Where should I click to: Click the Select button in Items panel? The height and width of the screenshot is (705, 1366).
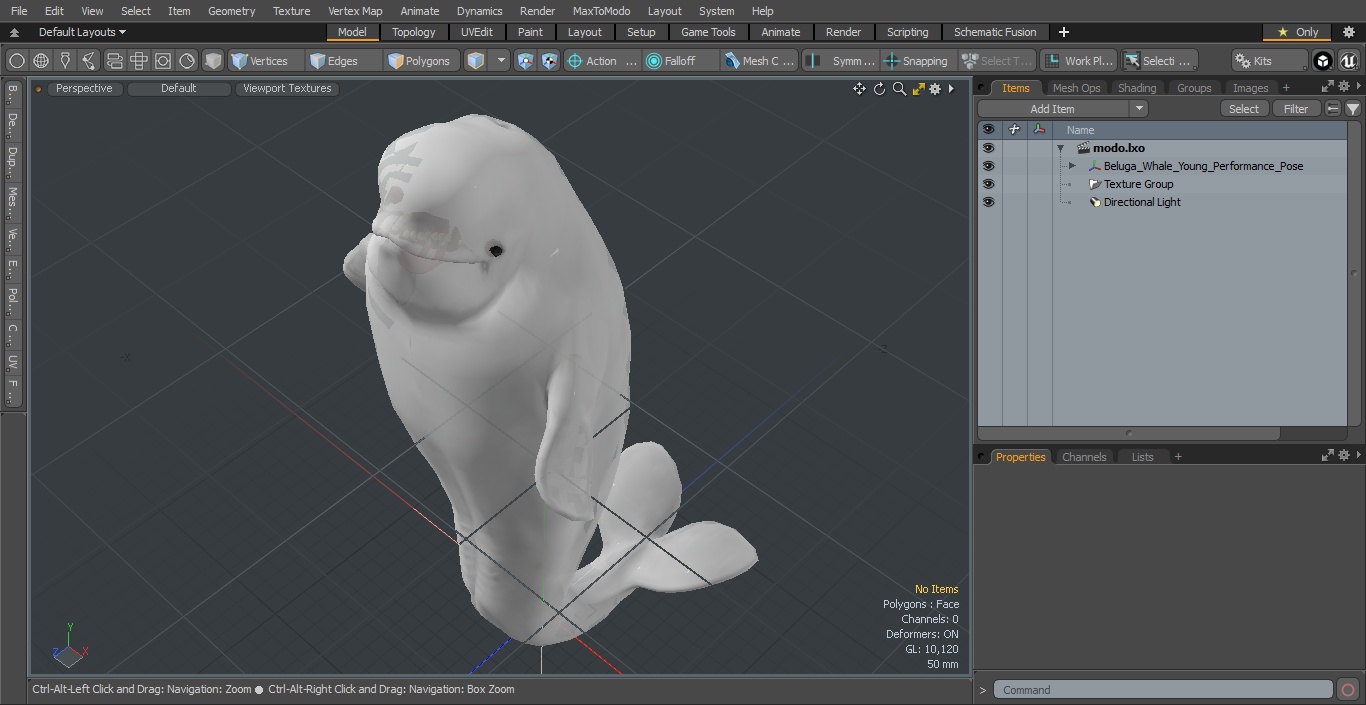click(1244, 109)
